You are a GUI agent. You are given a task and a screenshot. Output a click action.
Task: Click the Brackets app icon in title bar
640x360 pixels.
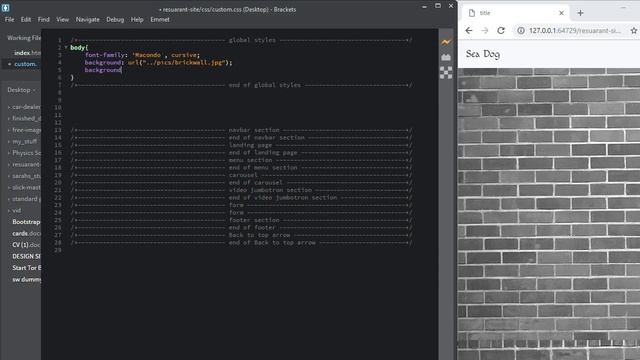coord(5,8)
